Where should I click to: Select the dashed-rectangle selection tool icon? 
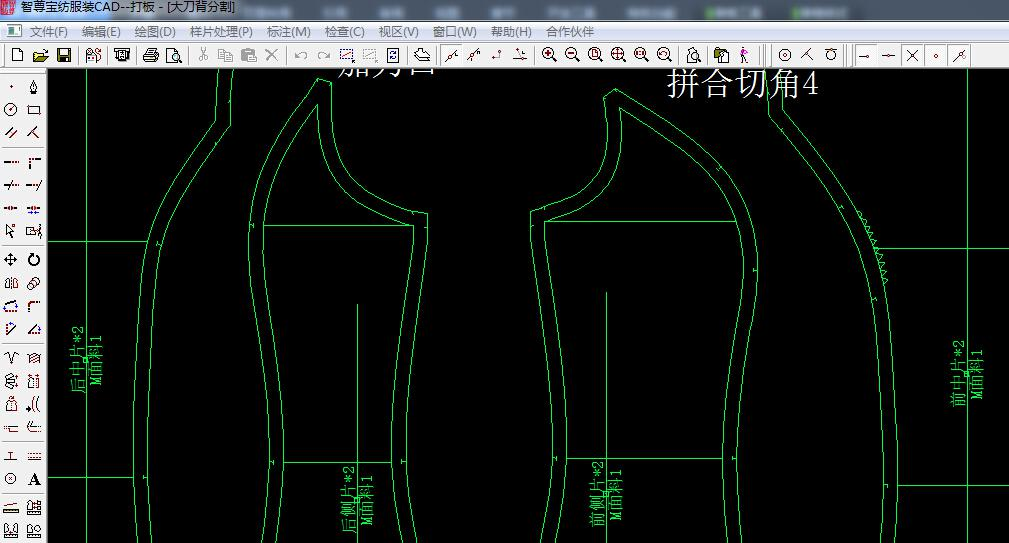347,55
